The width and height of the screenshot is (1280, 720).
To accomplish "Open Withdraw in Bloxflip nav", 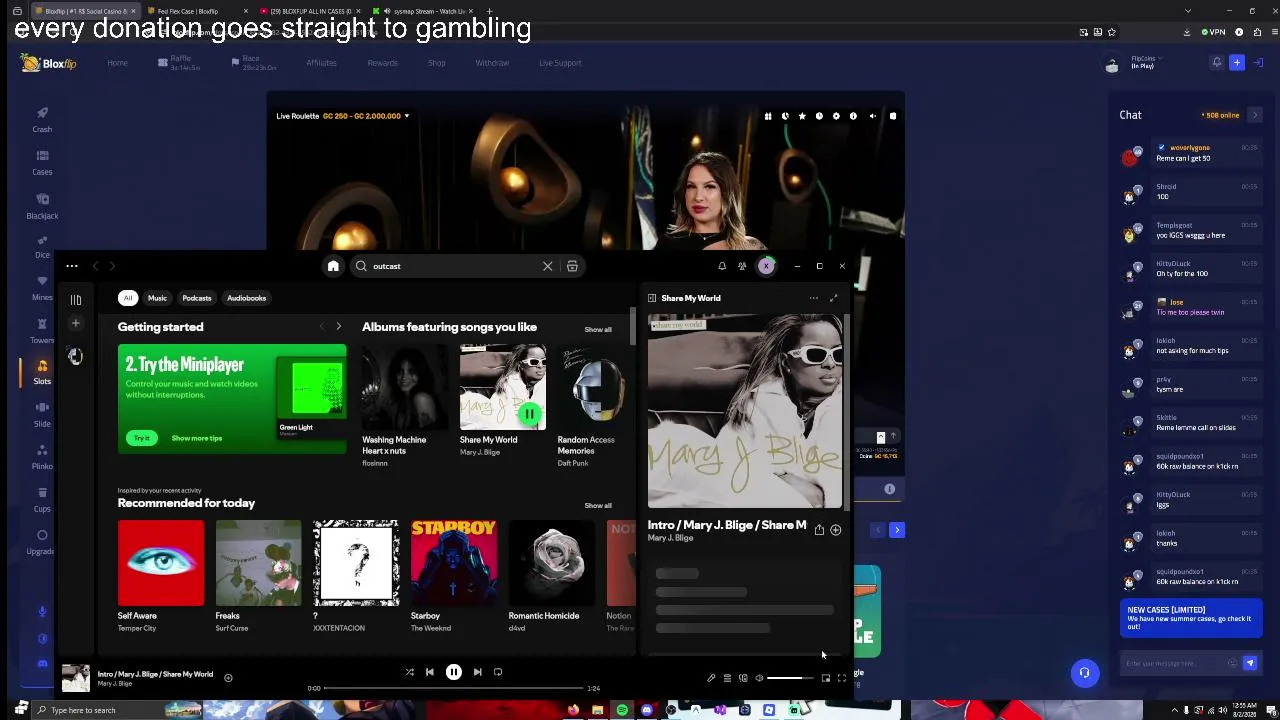I will pos(492,63).
